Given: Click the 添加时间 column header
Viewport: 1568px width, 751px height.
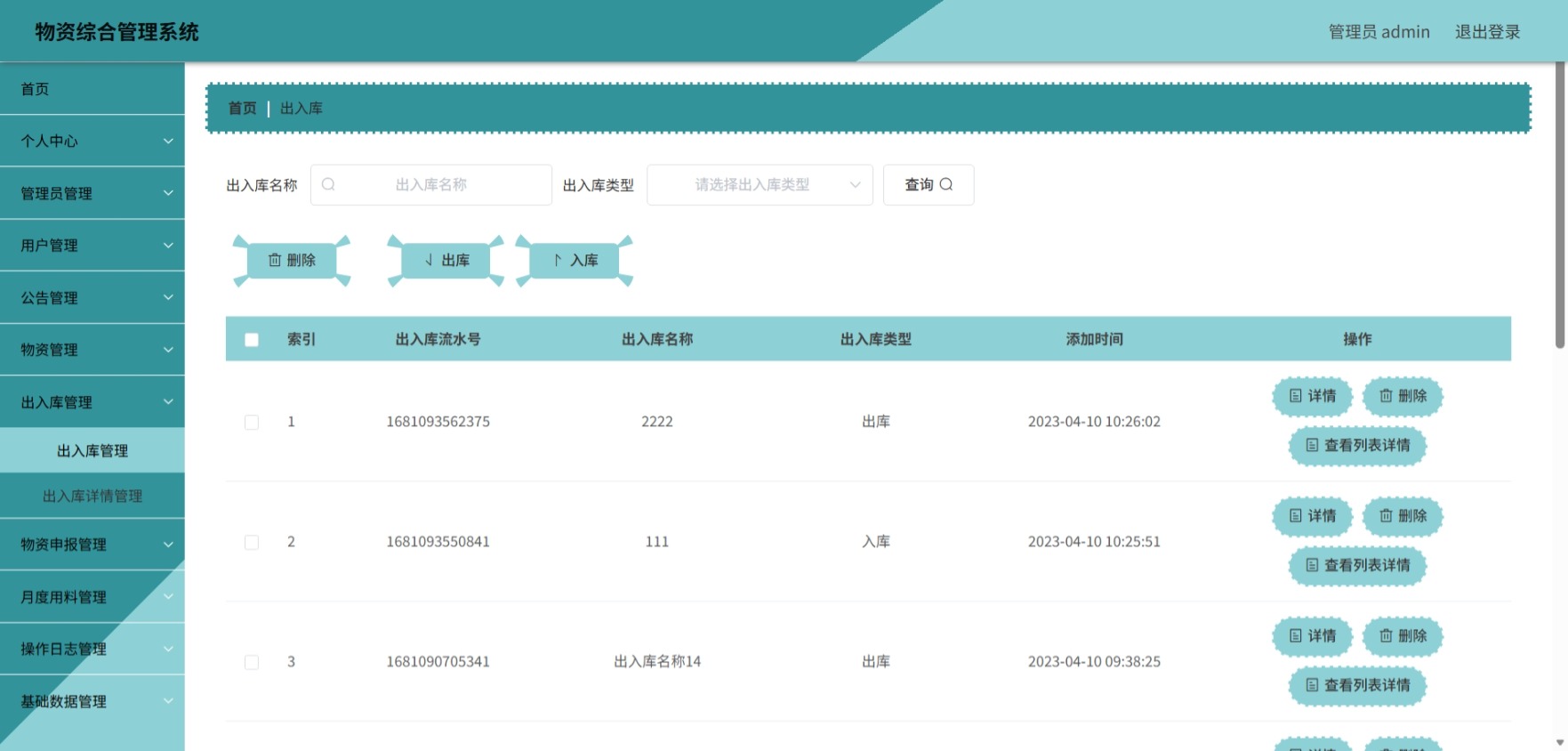Looking at the screenshot, I should 1094,339.
